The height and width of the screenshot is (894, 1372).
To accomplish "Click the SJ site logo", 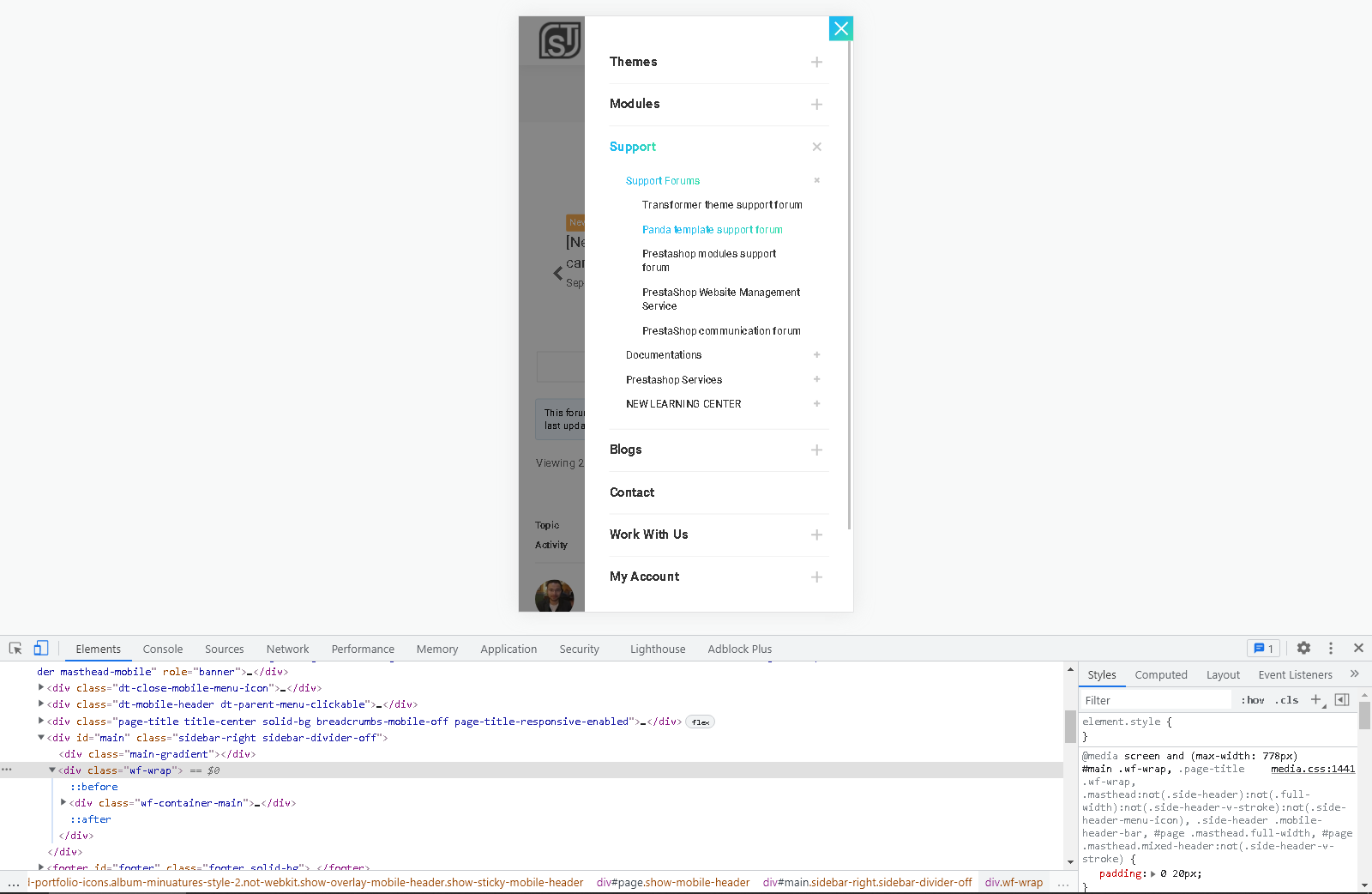I will (x=560, y=40).
